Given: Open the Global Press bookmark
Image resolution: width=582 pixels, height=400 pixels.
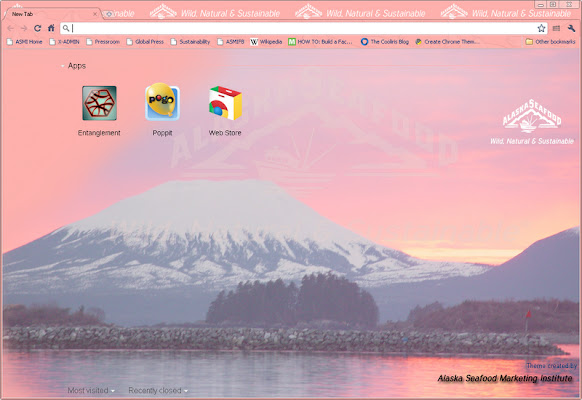Looking at the screenshot, I should [x=145, y=42].
